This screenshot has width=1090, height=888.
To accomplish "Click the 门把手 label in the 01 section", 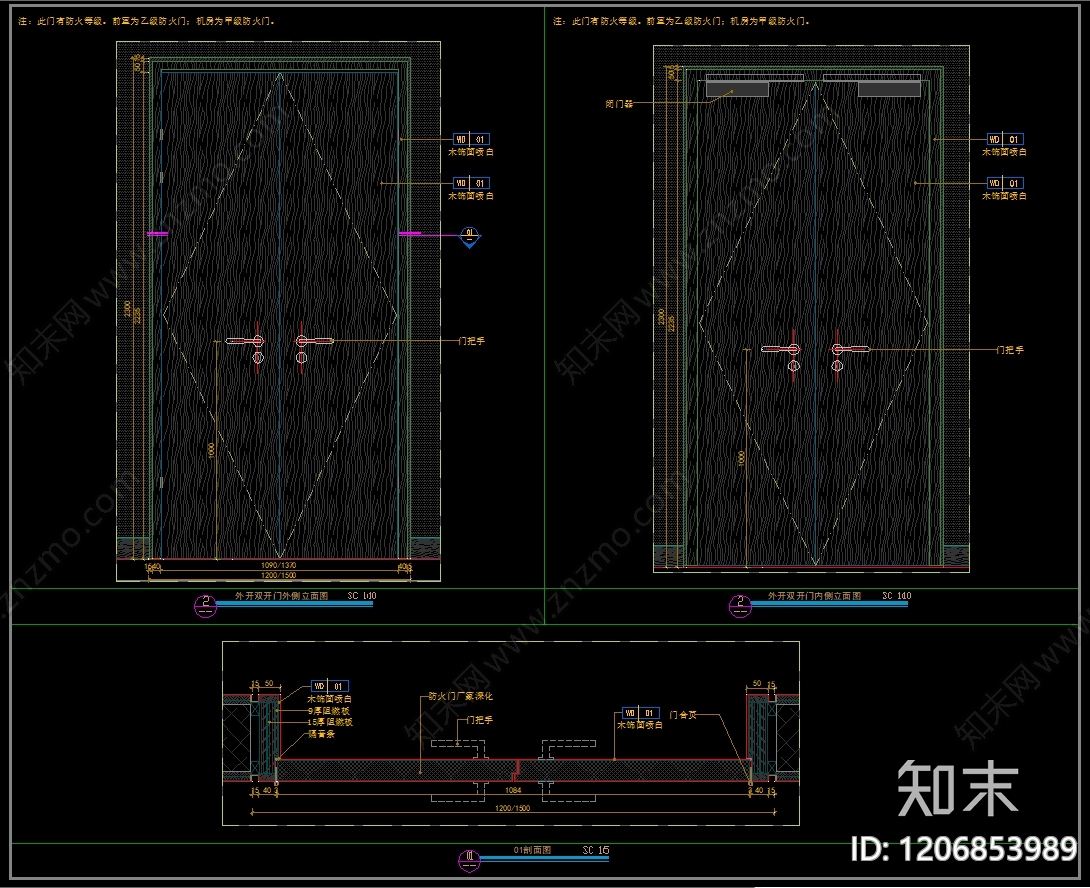I will tap(479, 720).
